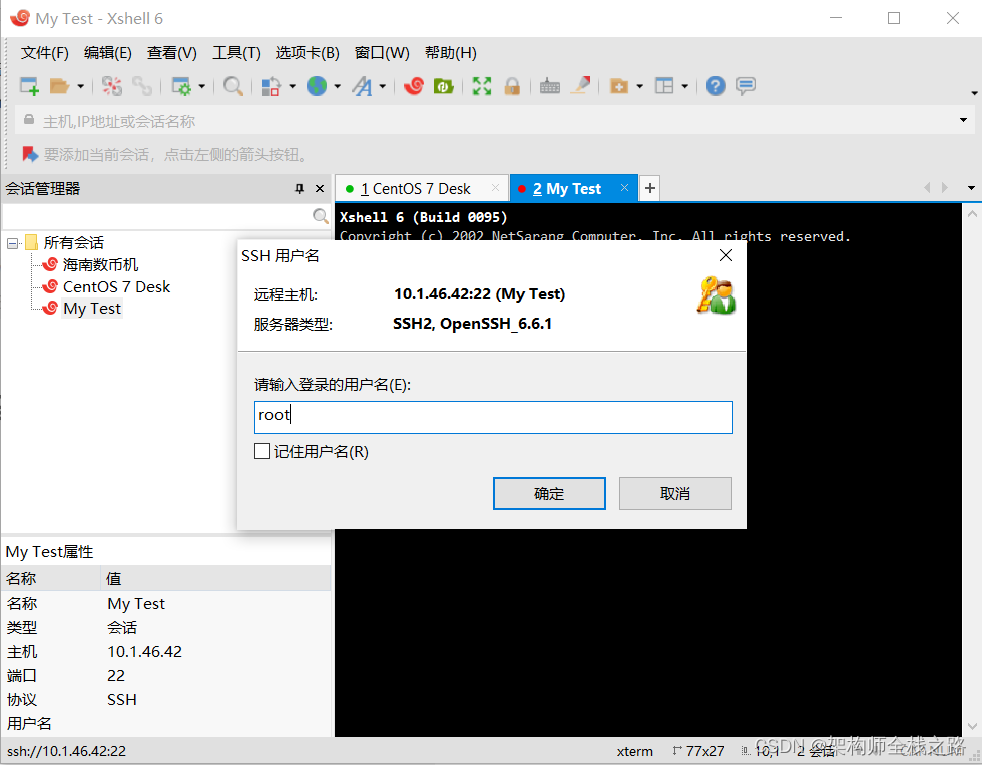Click the red Xshell reconnect icon

[413, 86]
